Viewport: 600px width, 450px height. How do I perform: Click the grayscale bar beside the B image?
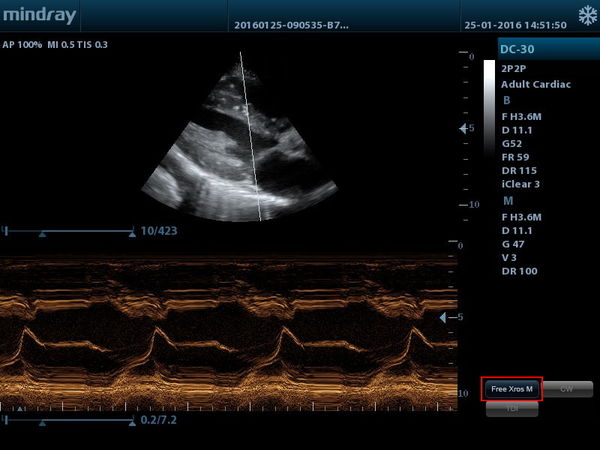click(x=489, y=109)
